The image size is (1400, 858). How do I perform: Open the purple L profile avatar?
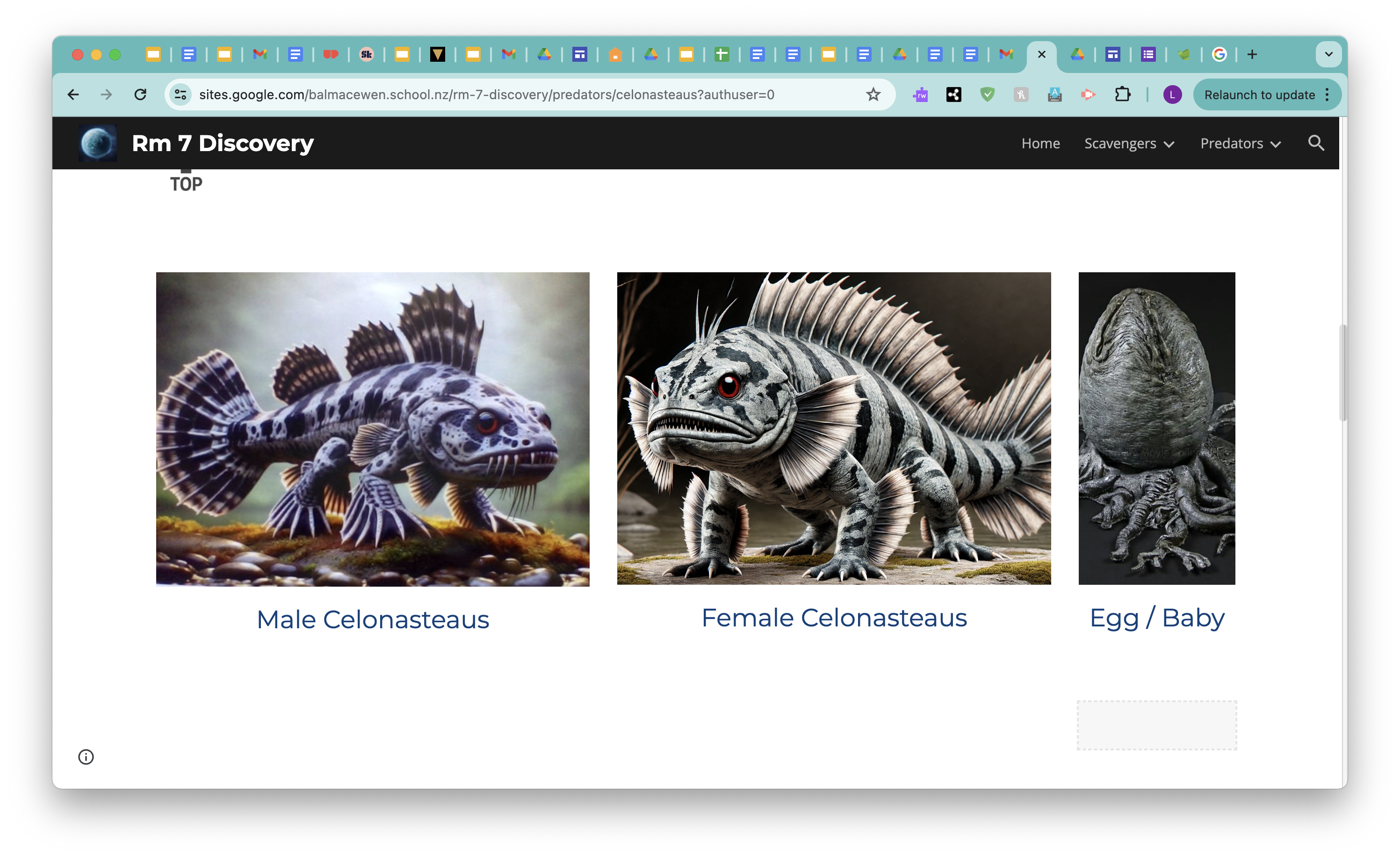1172,95
